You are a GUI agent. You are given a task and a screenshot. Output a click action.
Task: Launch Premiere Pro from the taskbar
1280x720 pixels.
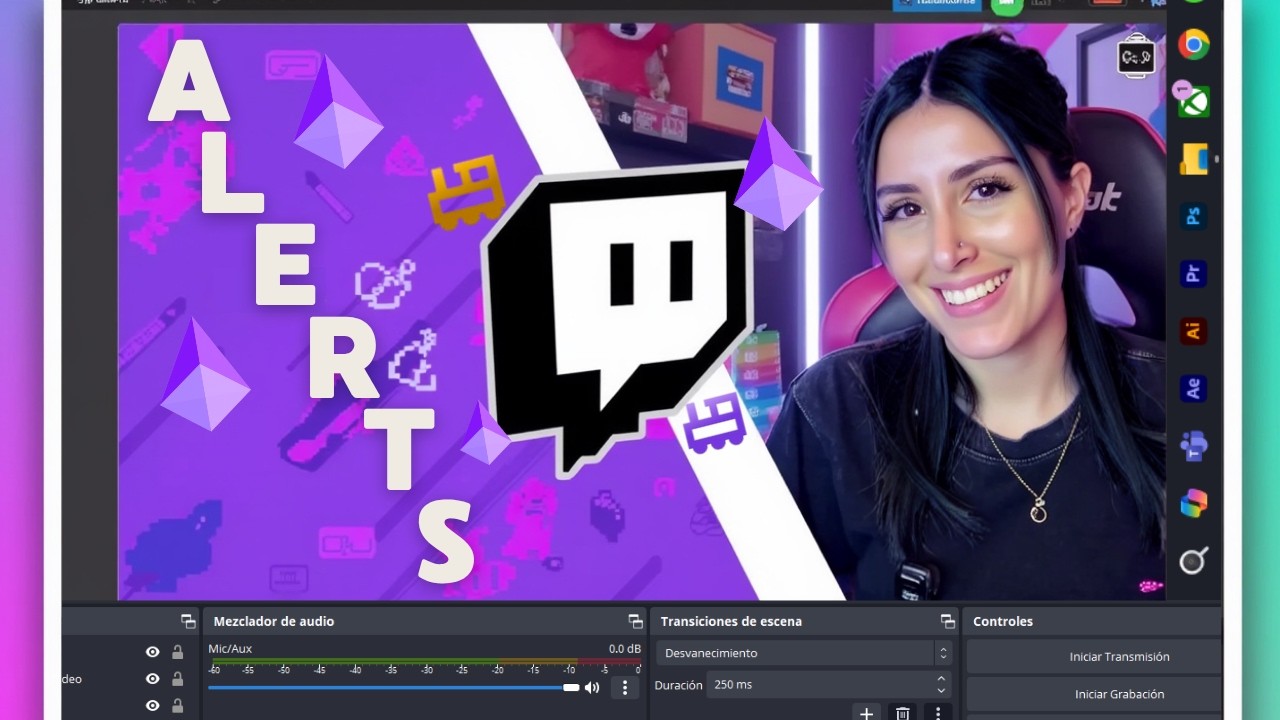(x=1193, y=273)
